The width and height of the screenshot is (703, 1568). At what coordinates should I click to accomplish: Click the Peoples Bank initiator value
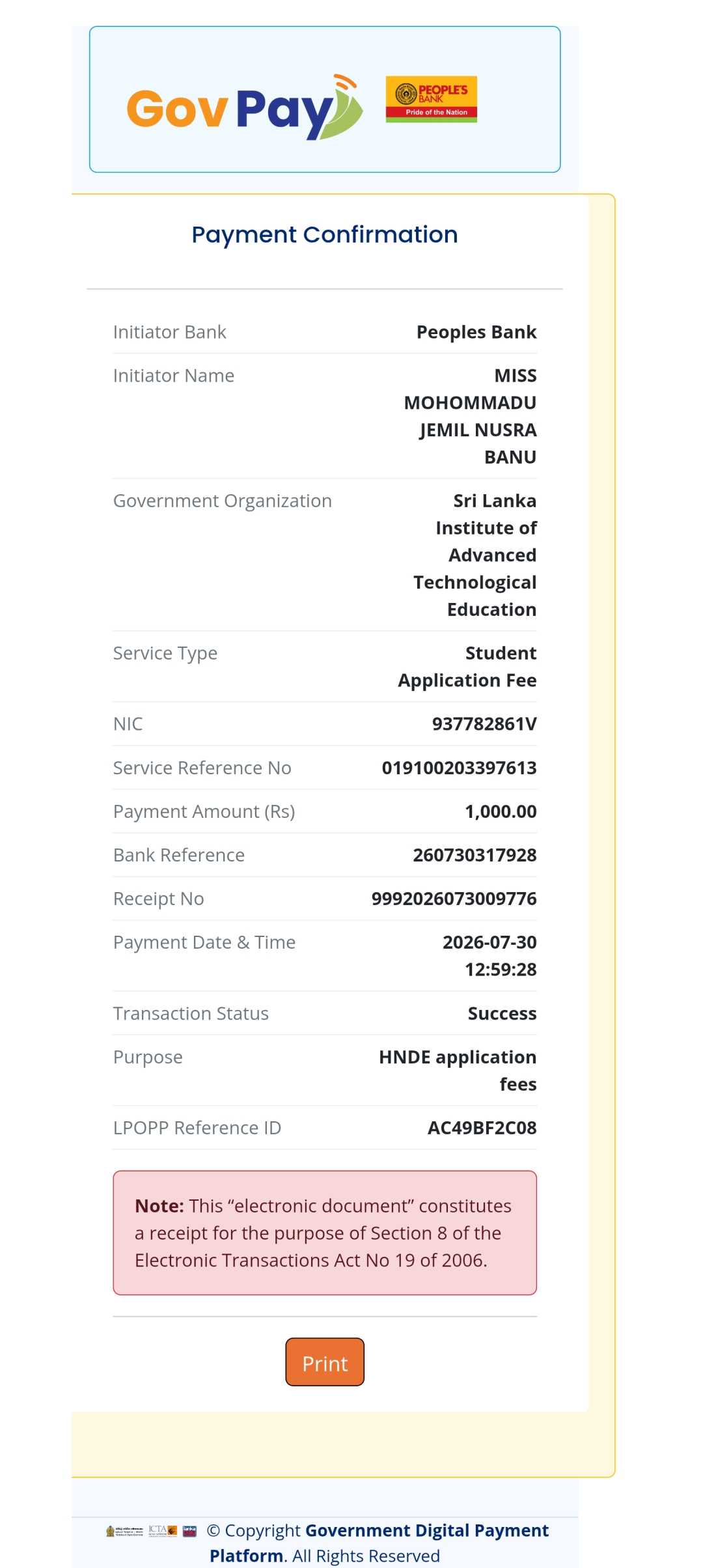(x=476, y=332)
